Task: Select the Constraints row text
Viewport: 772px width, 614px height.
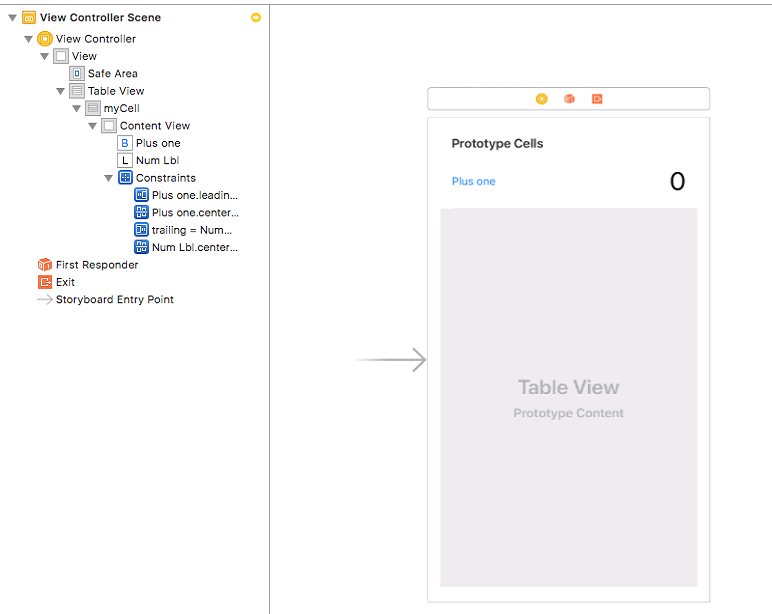Action: coord(166,178)
